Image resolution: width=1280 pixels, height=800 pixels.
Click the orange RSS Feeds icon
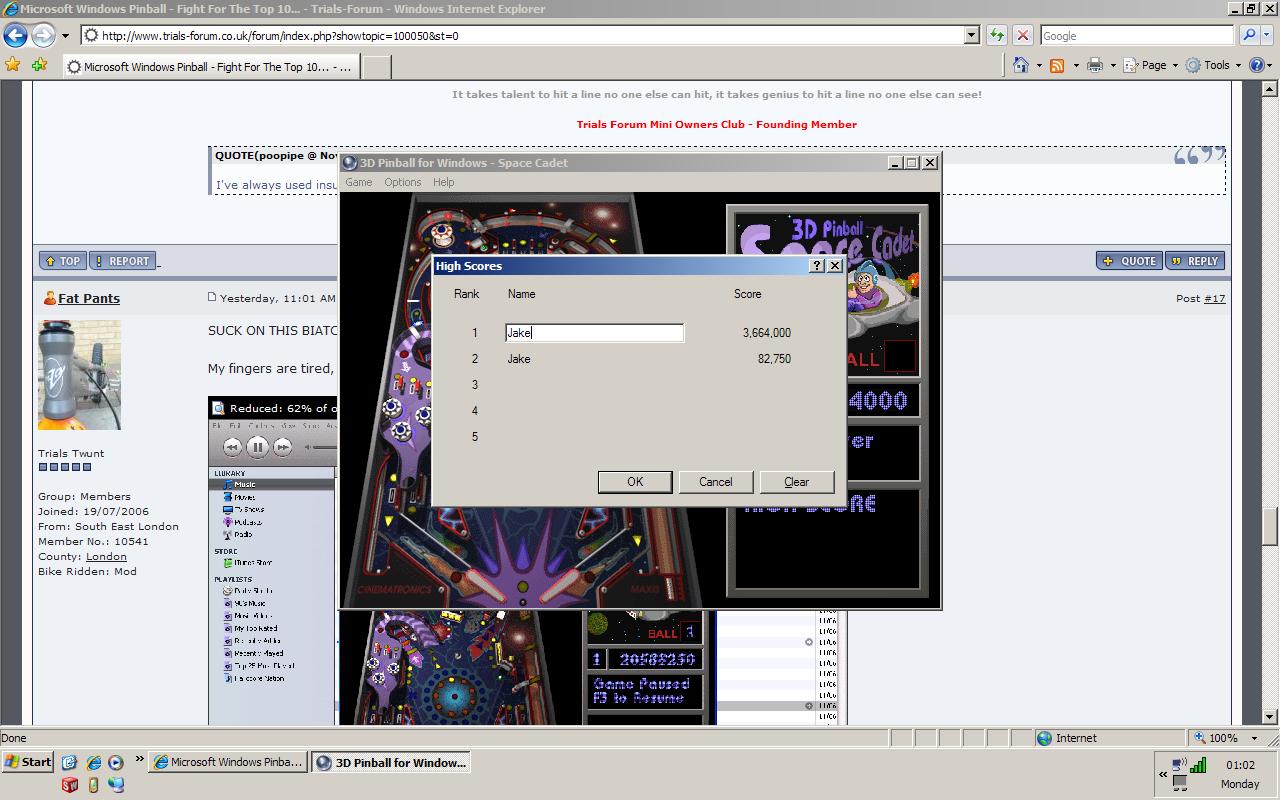[1056, 65]
